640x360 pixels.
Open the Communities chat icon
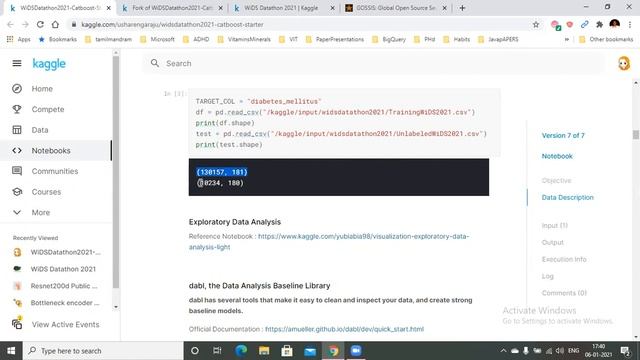(x=17, y=171)
